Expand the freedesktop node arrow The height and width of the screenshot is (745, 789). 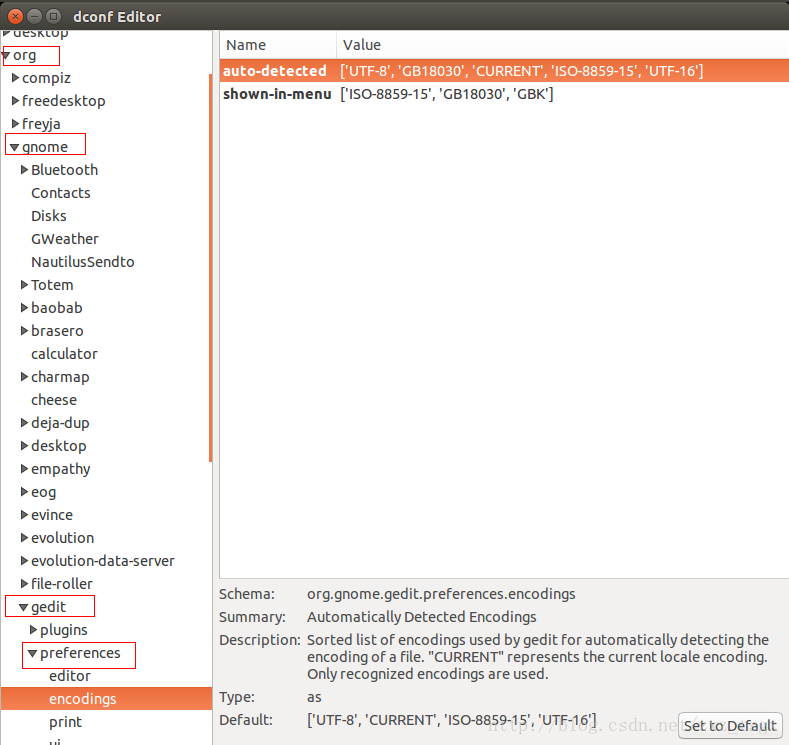15,101
